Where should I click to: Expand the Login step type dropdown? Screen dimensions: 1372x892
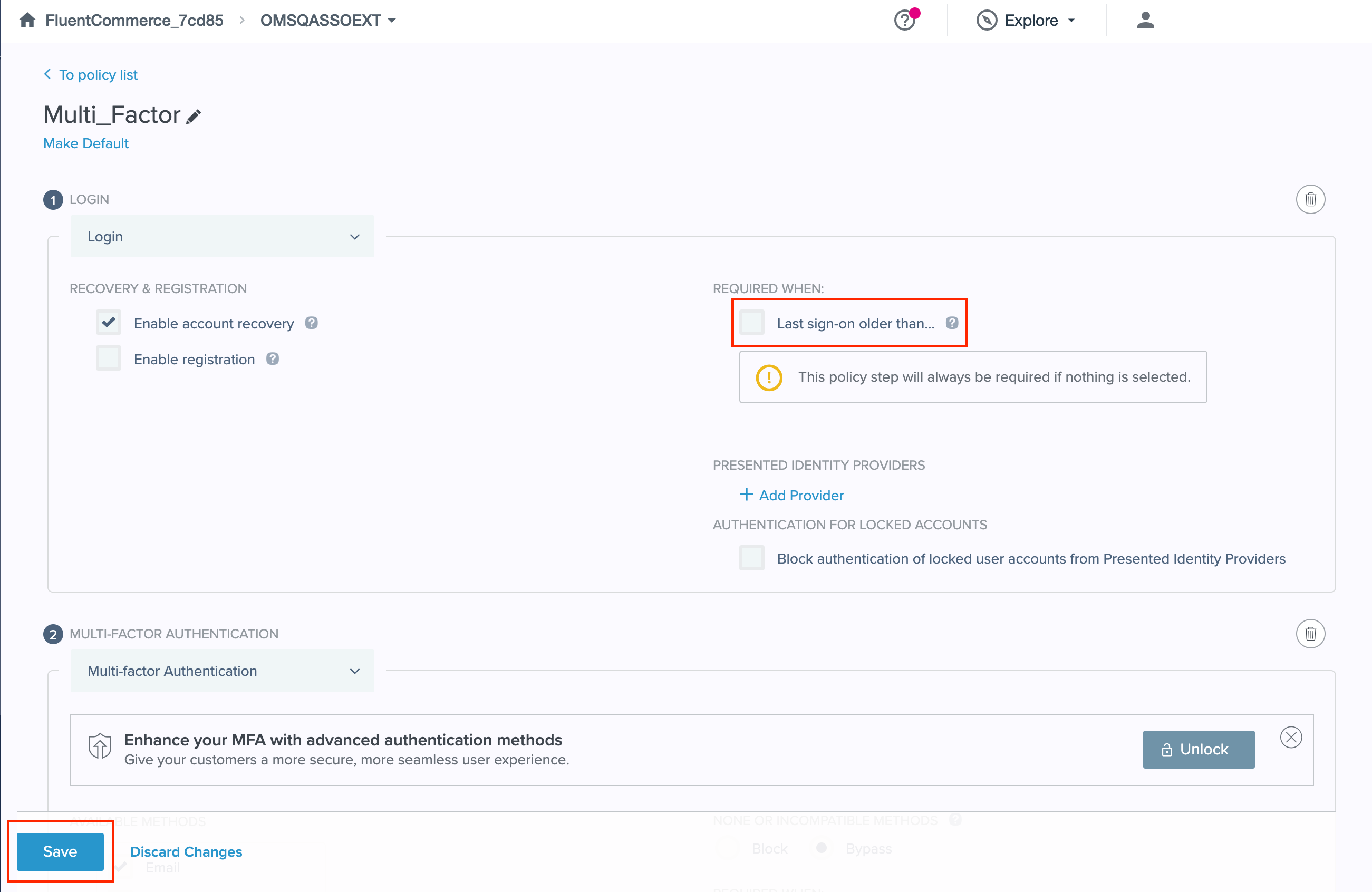pyautogui.click(x=222, y=237)
